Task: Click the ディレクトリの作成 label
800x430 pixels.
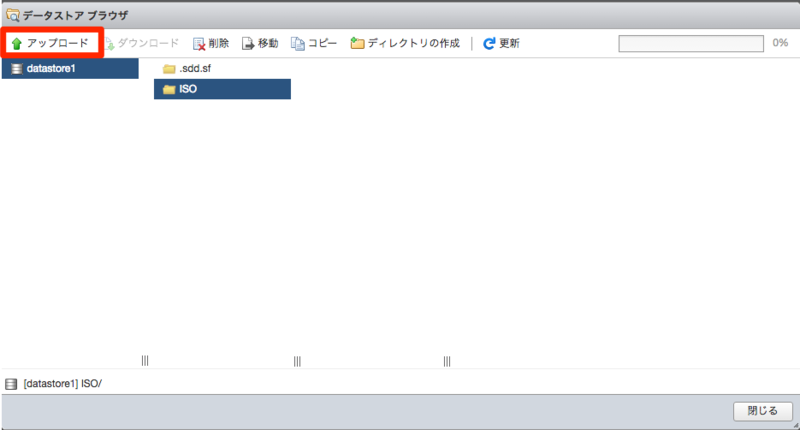Action: click(414, 43)
